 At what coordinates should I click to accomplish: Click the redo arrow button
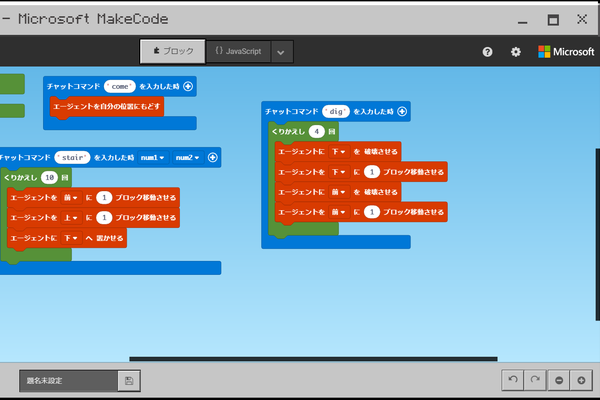535,380
